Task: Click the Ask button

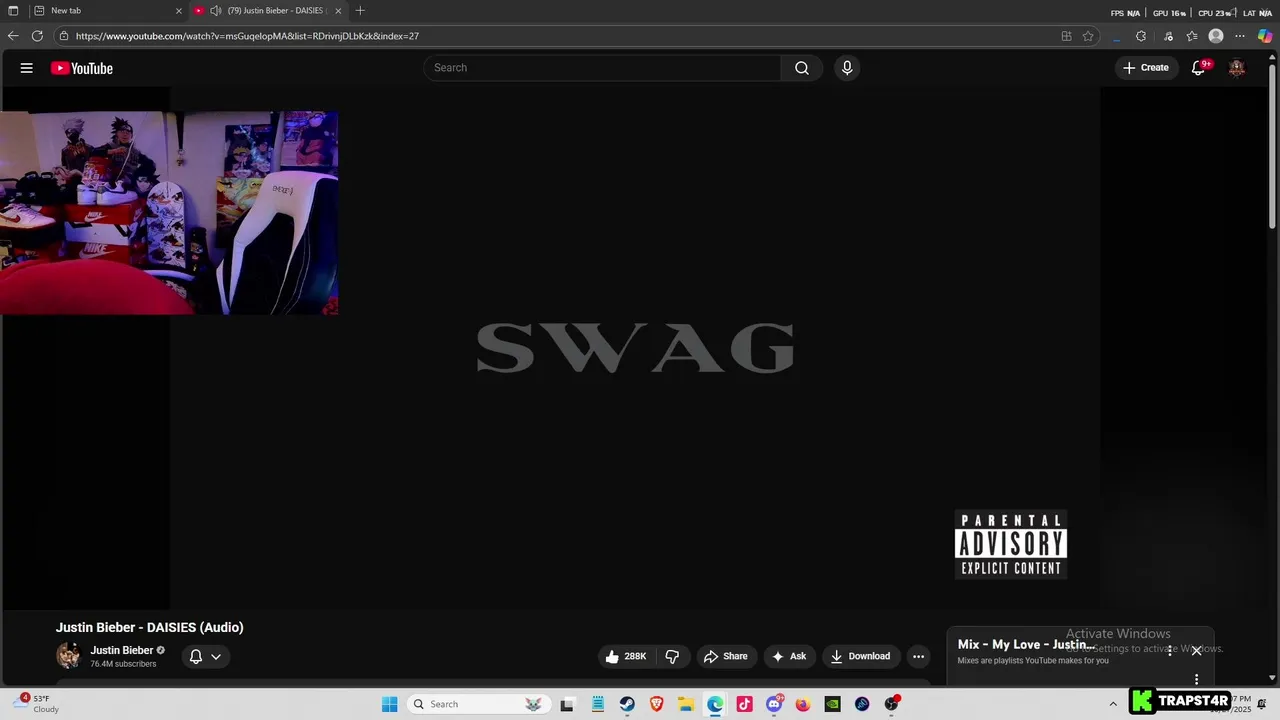Action: coord(790,656)
